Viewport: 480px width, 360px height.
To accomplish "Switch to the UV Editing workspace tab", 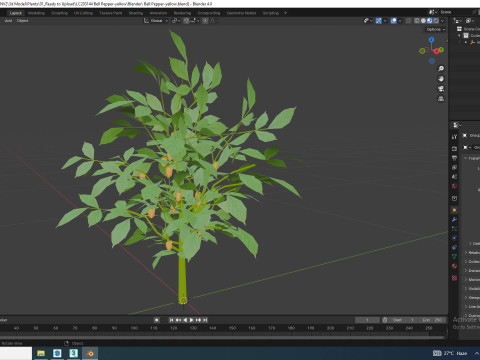I will tap(83, 13).
